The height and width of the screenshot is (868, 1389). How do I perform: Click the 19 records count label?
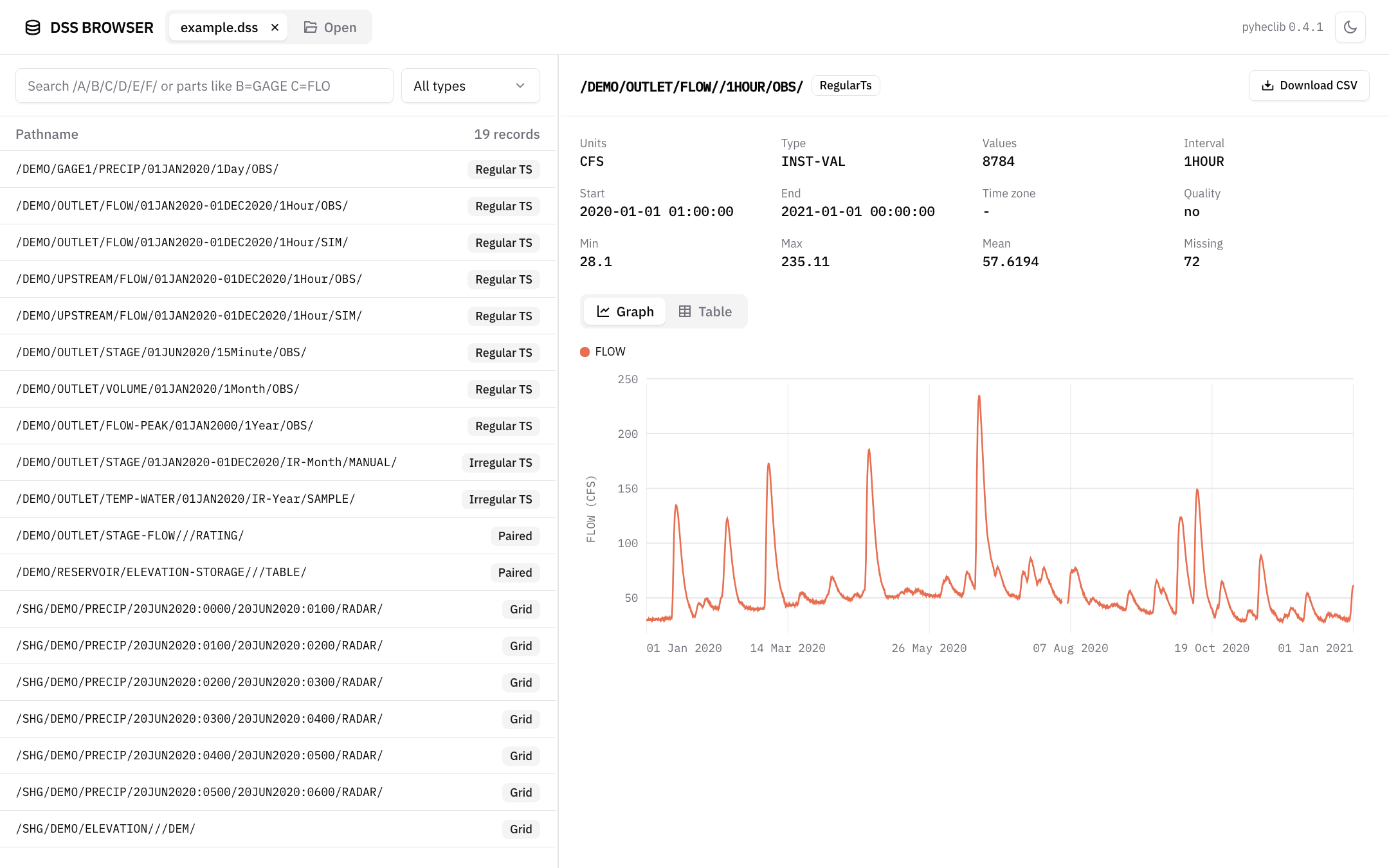507,134
